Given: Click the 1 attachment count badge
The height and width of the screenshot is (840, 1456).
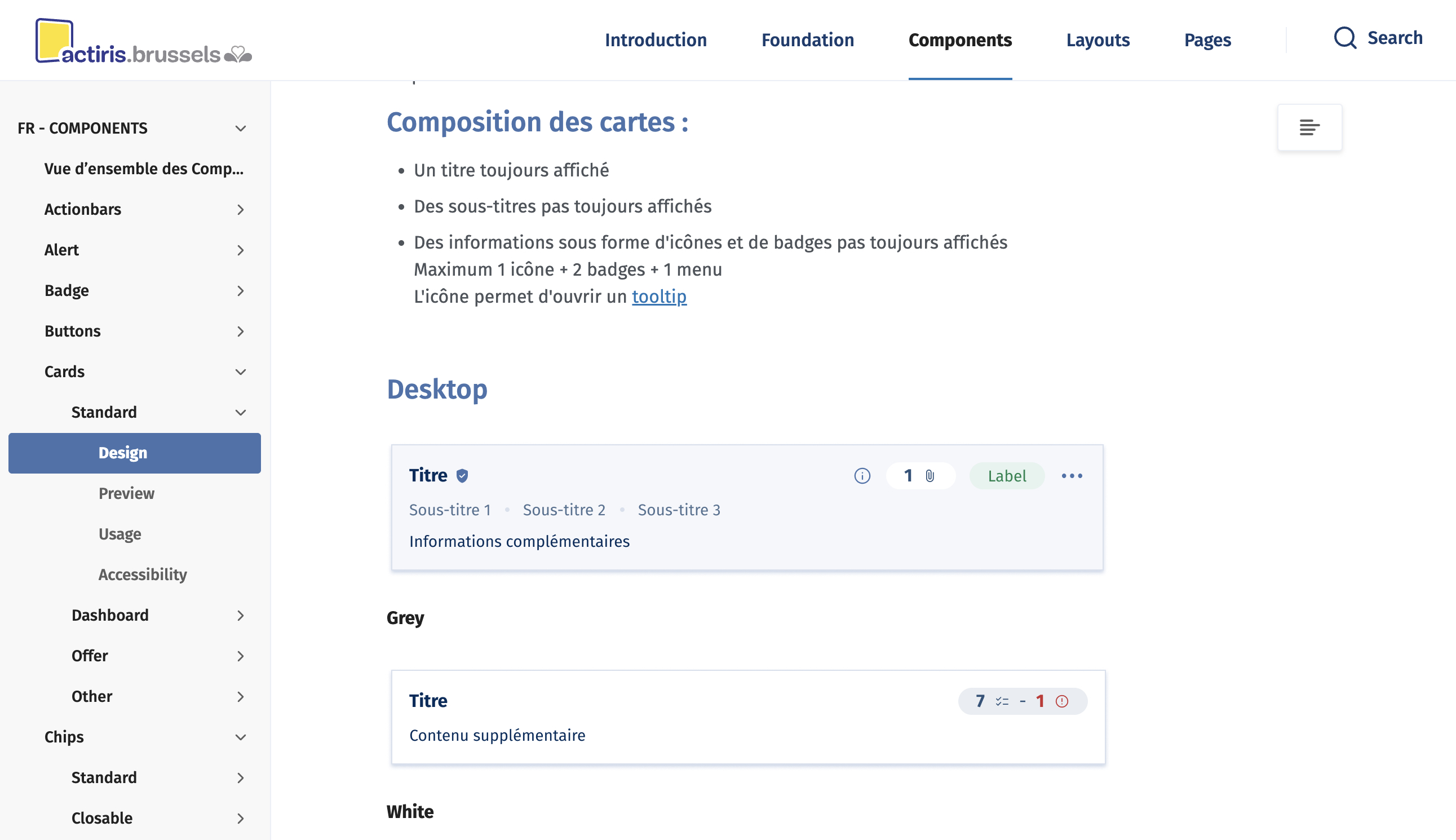Looking at the screenshot, I should point(920,476).
